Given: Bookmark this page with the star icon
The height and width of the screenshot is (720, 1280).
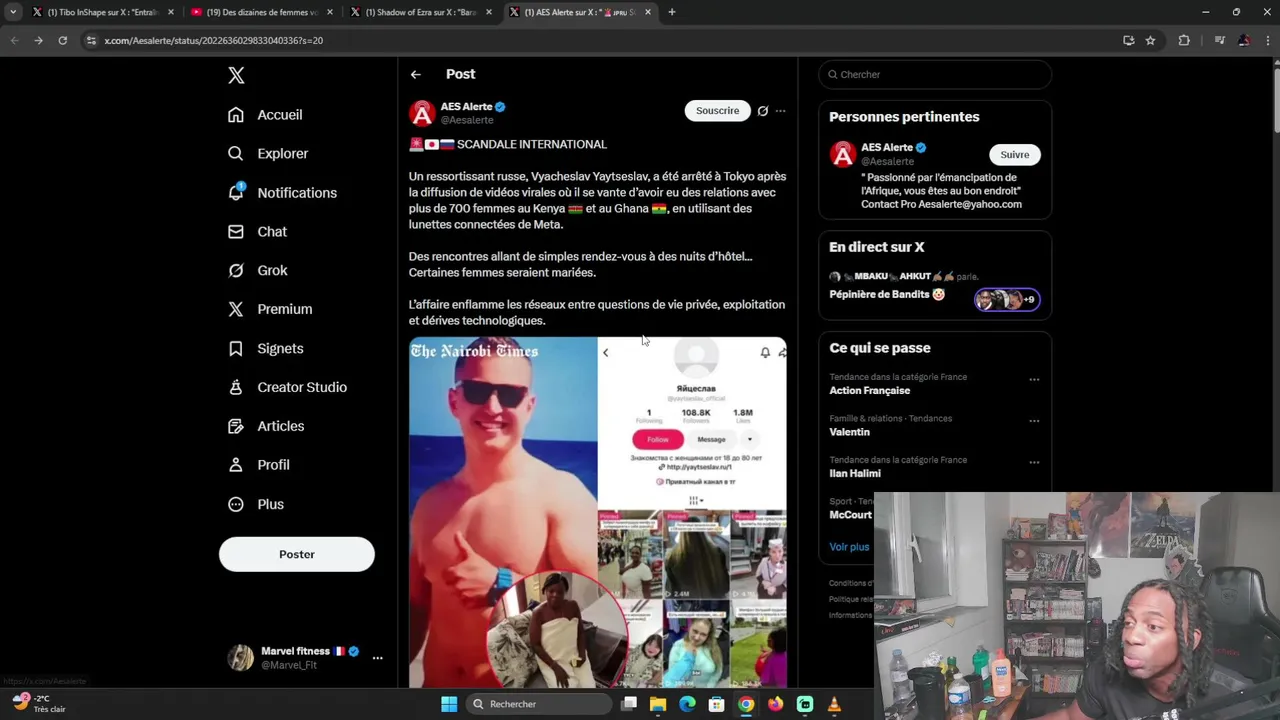Looking at the screenshot, I should [x=1151, y=40].
